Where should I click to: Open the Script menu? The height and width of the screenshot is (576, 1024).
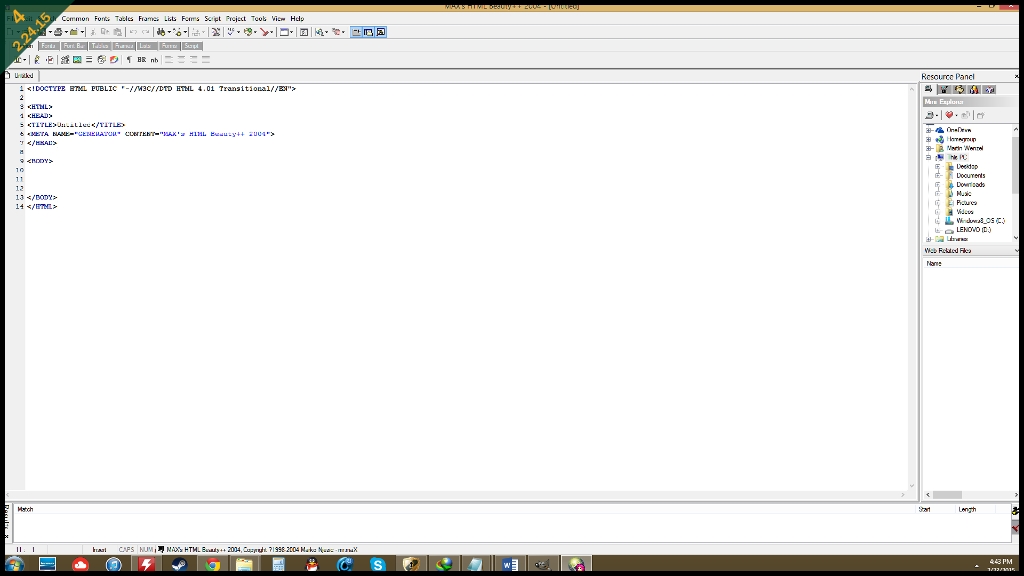(213, 18)
